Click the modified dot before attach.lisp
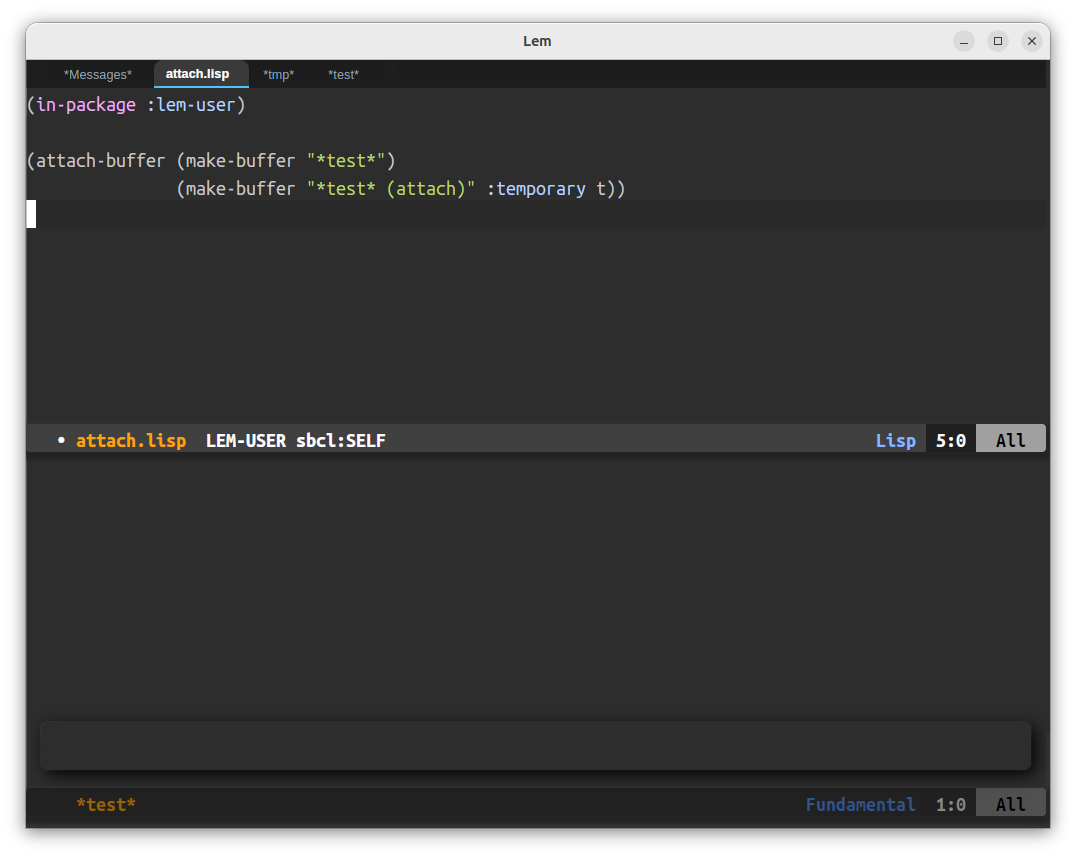 click(61, 440)
